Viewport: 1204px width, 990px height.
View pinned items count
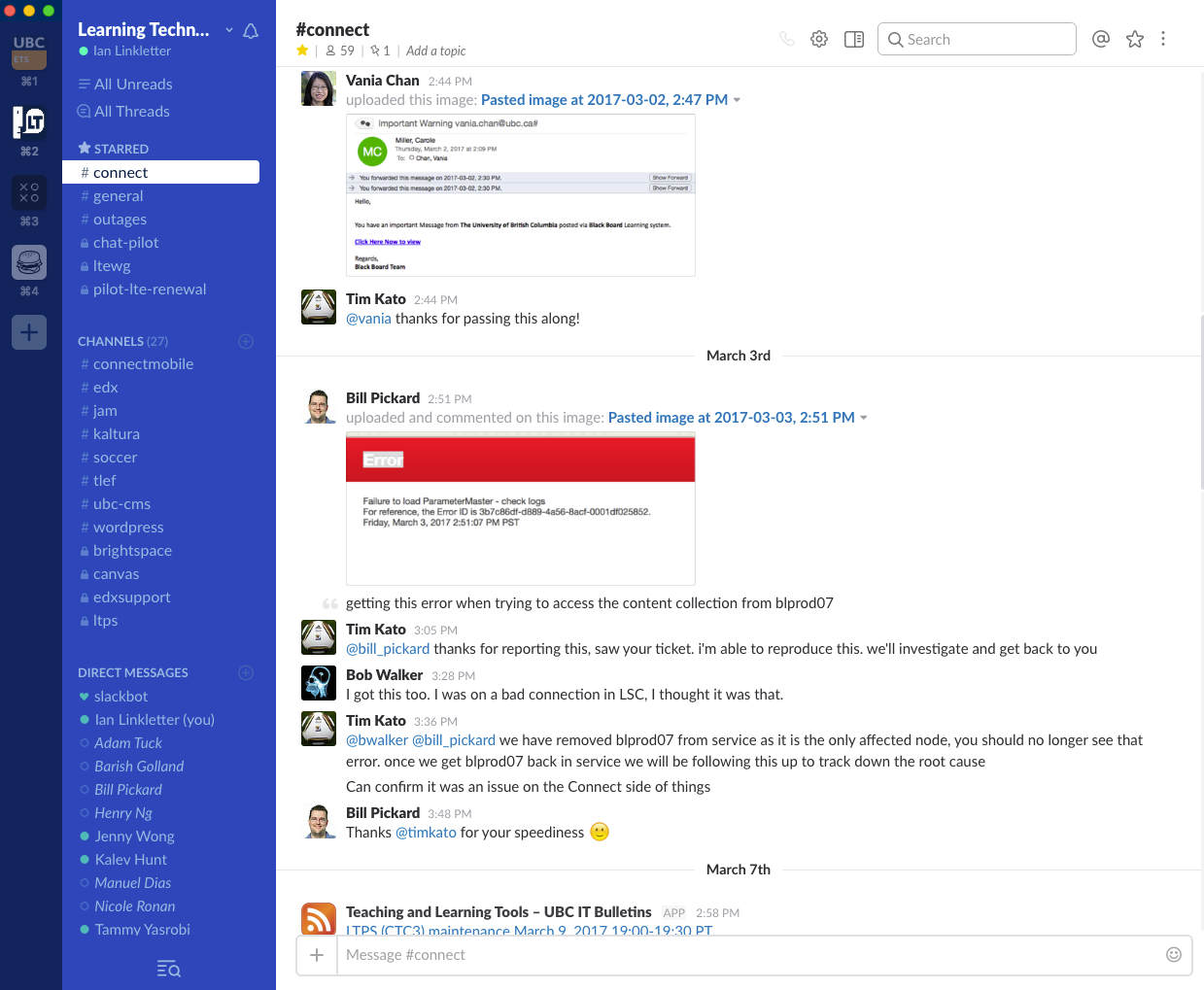[x=380, y=51]
